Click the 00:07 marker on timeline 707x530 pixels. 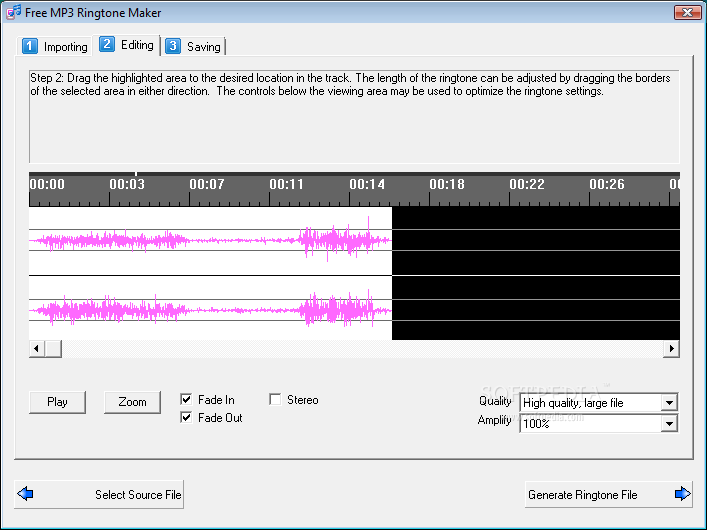207,184
